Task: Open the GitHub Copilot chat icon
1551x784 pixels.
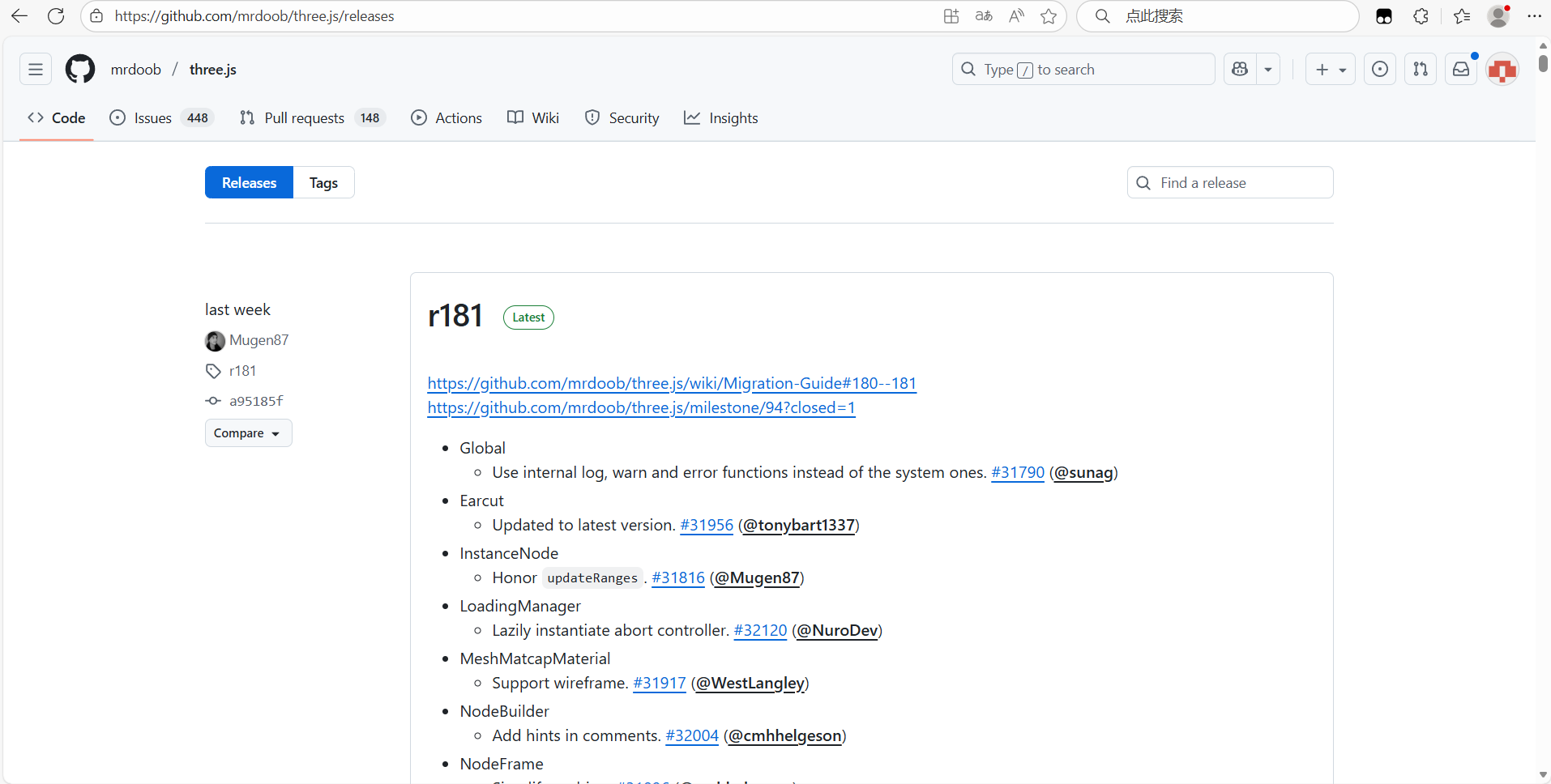Action: pos(1240,70)
